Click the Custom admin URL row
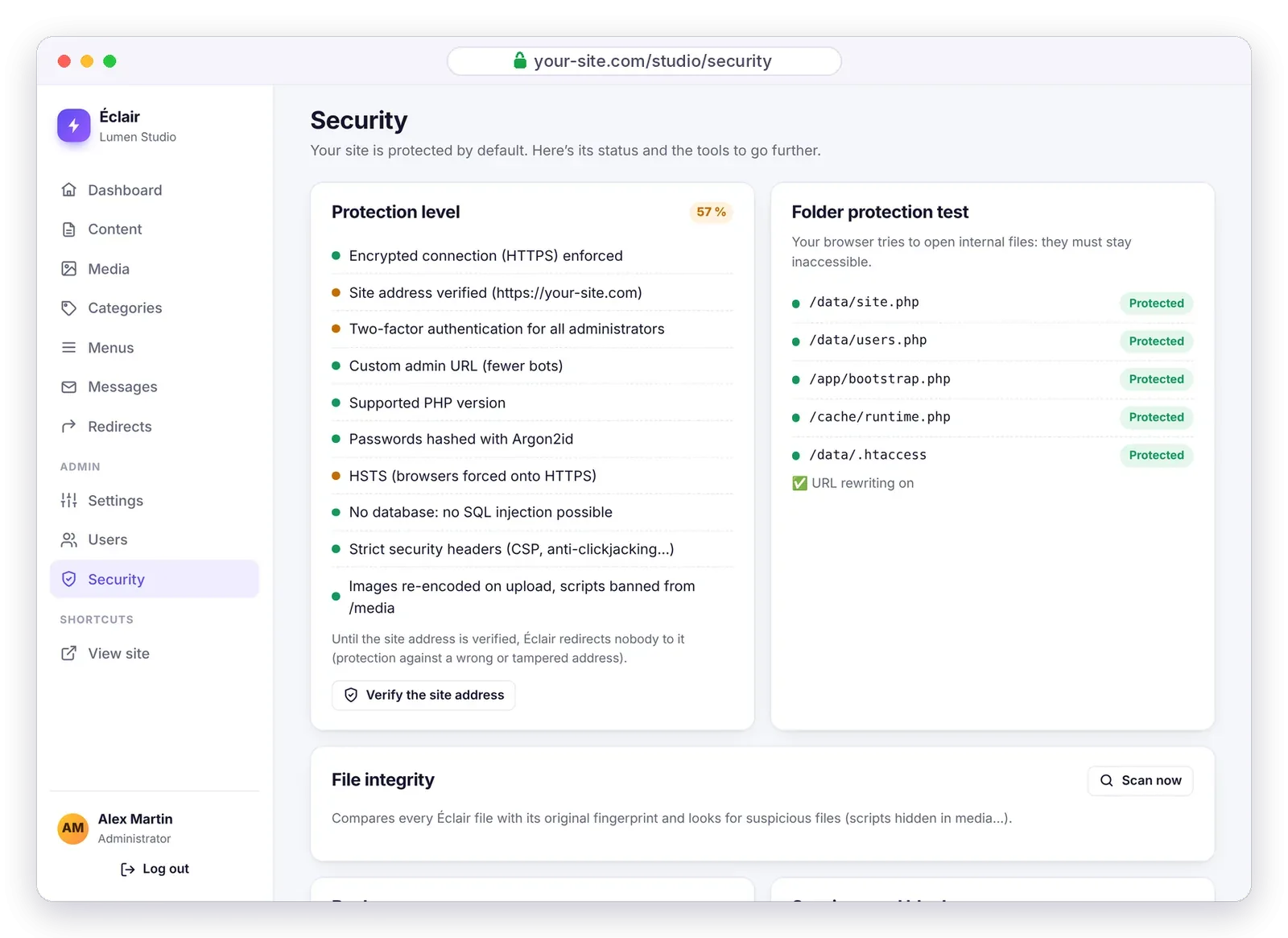 point(532,366)
